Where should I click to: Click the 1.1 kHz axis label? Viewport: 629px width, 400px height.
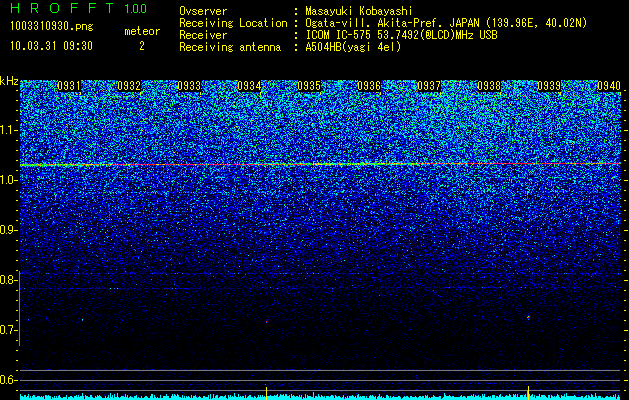[x=8, y=130]
